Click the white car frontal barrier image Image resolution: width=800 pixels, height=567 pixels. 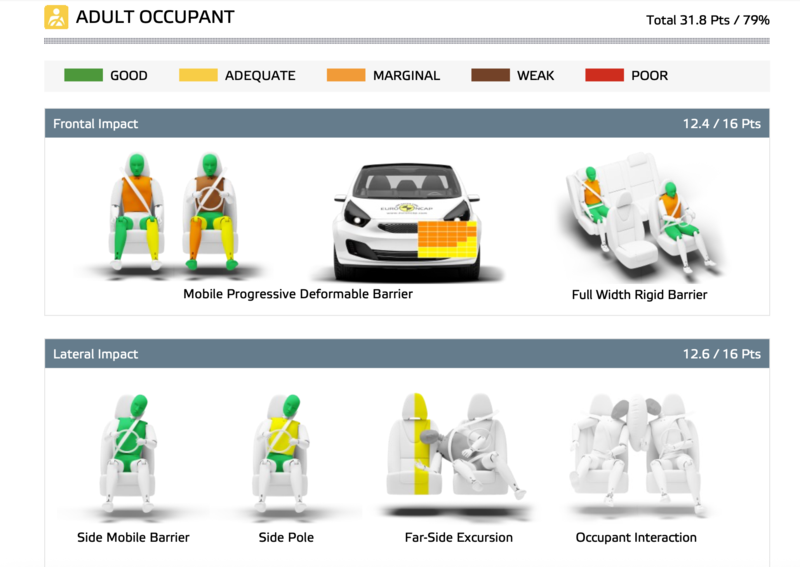407,222
